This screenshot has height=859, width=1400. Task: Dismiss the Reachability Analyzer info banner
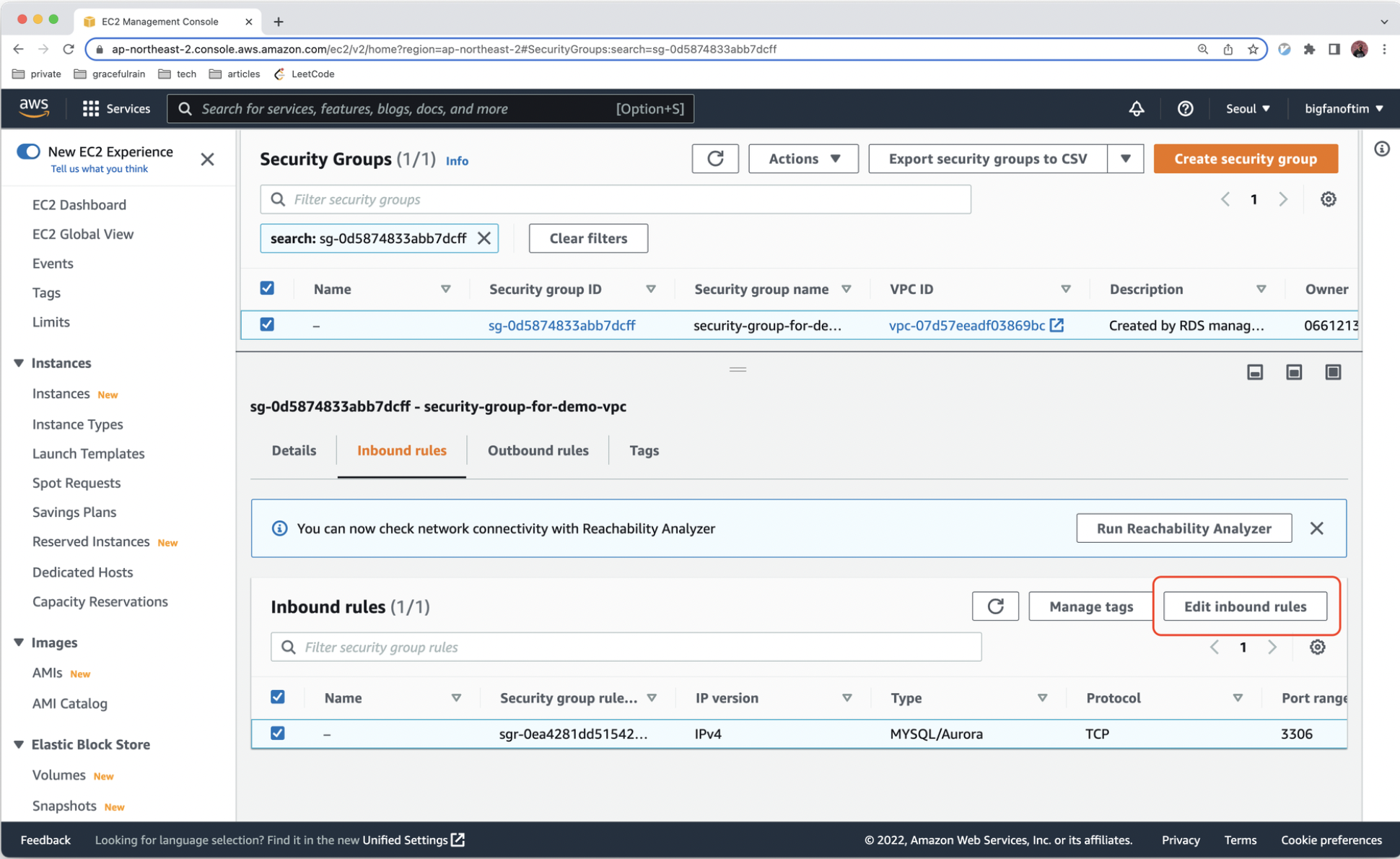click(1316, 528)
